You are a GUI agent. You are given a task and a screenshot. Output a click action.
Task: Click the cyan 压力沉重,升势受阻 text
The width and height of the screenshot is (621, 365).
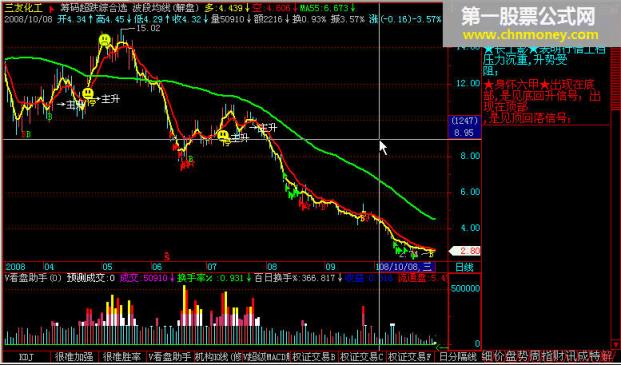pyautogui.click(x=525, y=65)
